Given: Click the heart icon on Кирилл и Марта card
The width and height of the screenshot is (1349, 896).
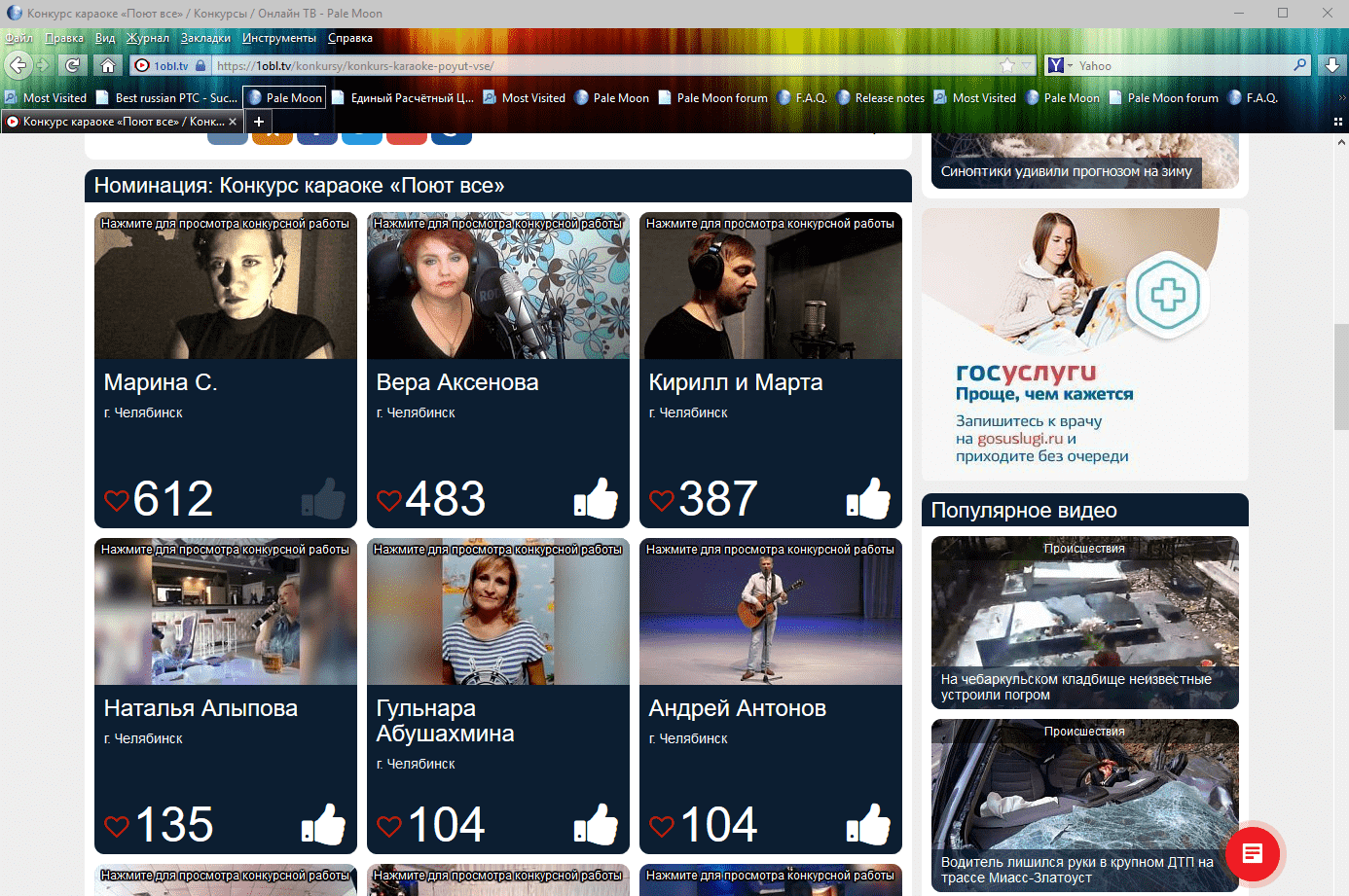Looking at the screenshot, I should (662, 500).
